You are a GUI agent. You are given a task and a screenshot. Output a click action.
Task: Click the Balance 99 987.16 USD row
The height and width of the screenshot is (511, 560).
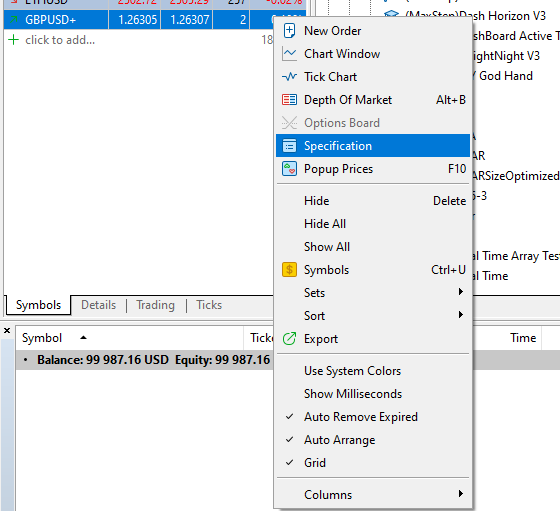click(x=145, y=360)
